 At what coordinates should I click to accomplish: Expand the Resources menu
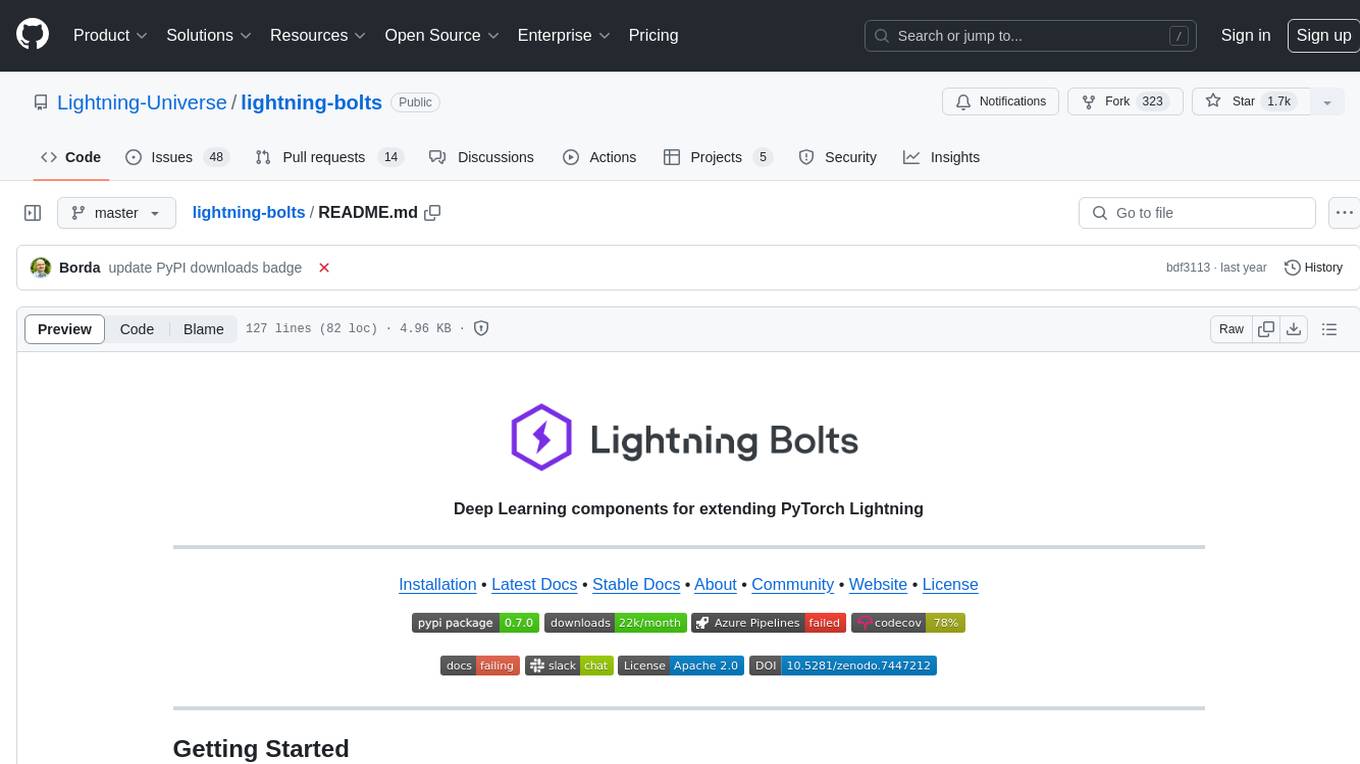point(318,35)
